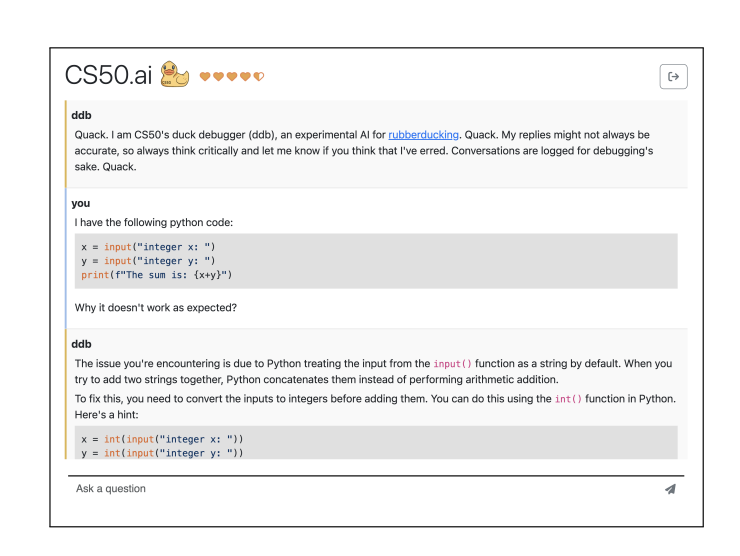Click the user's Python code block
The height and width of the screenshot is (556, 740).
pyautogui.click(x=375, y=261)
